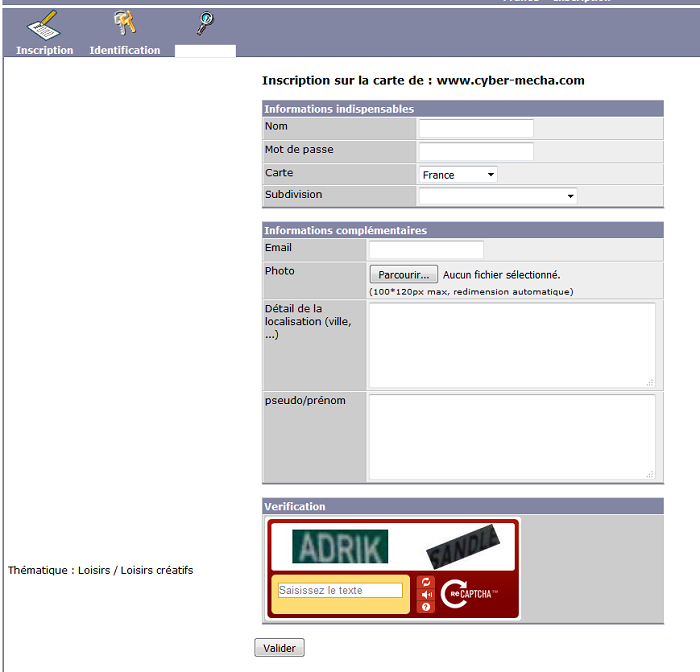The image size is (700, 672).
Task: Click the reCAPTCHA logo
Action: (469, 594)
